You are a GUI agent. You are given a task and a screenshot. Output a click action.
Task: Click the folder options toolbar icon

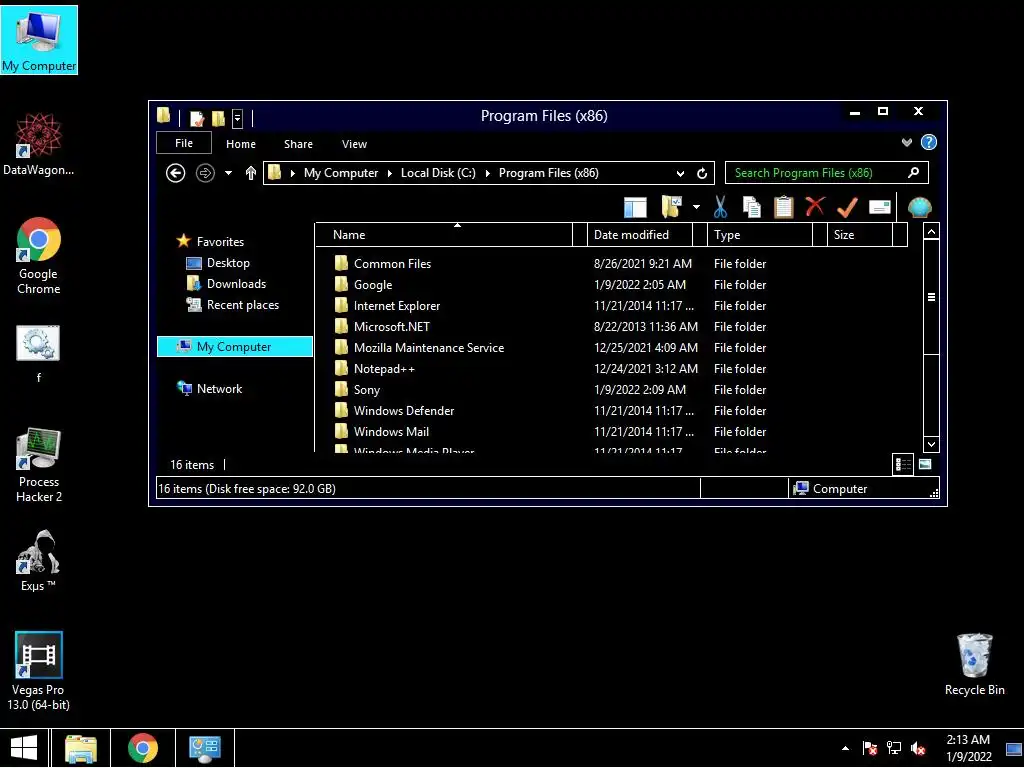[671, 207]
